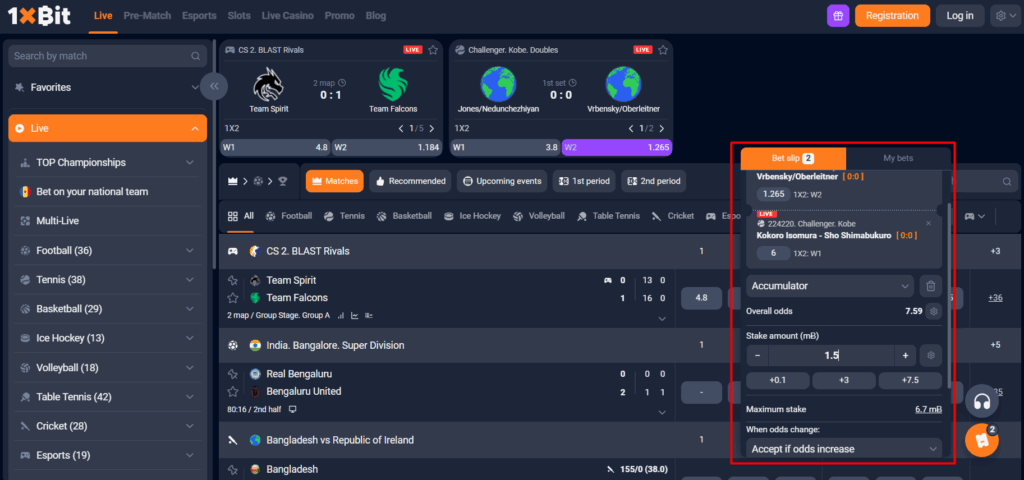1024x480 pixels.
Task: Favorite the Challenger Kobe Doubles card star
Action: pyautogui.click(x=663, y=50)
